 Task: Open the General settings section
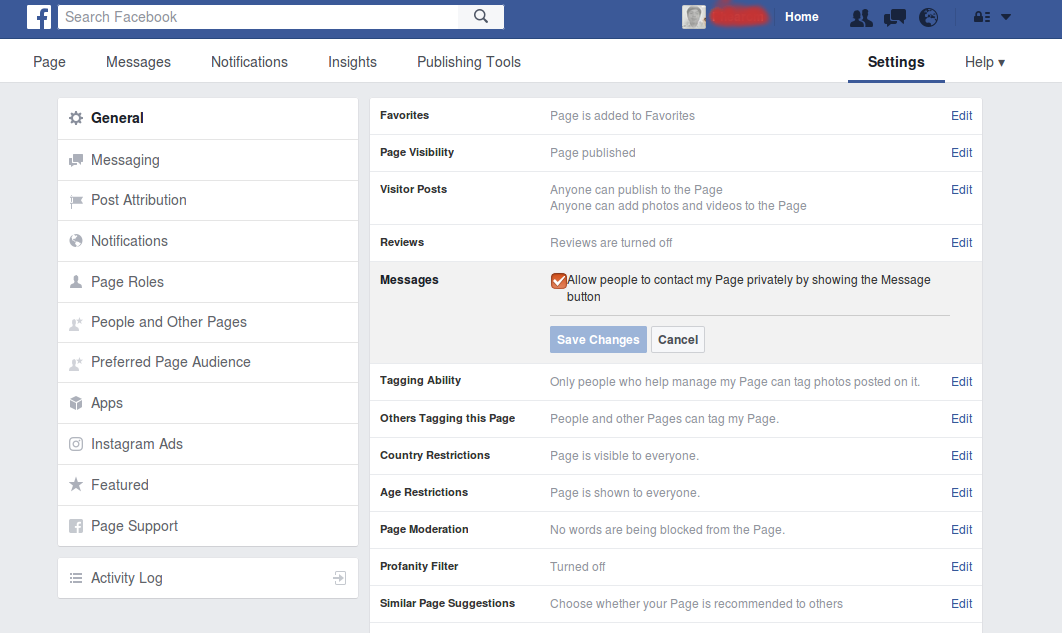tap(208, 118)
